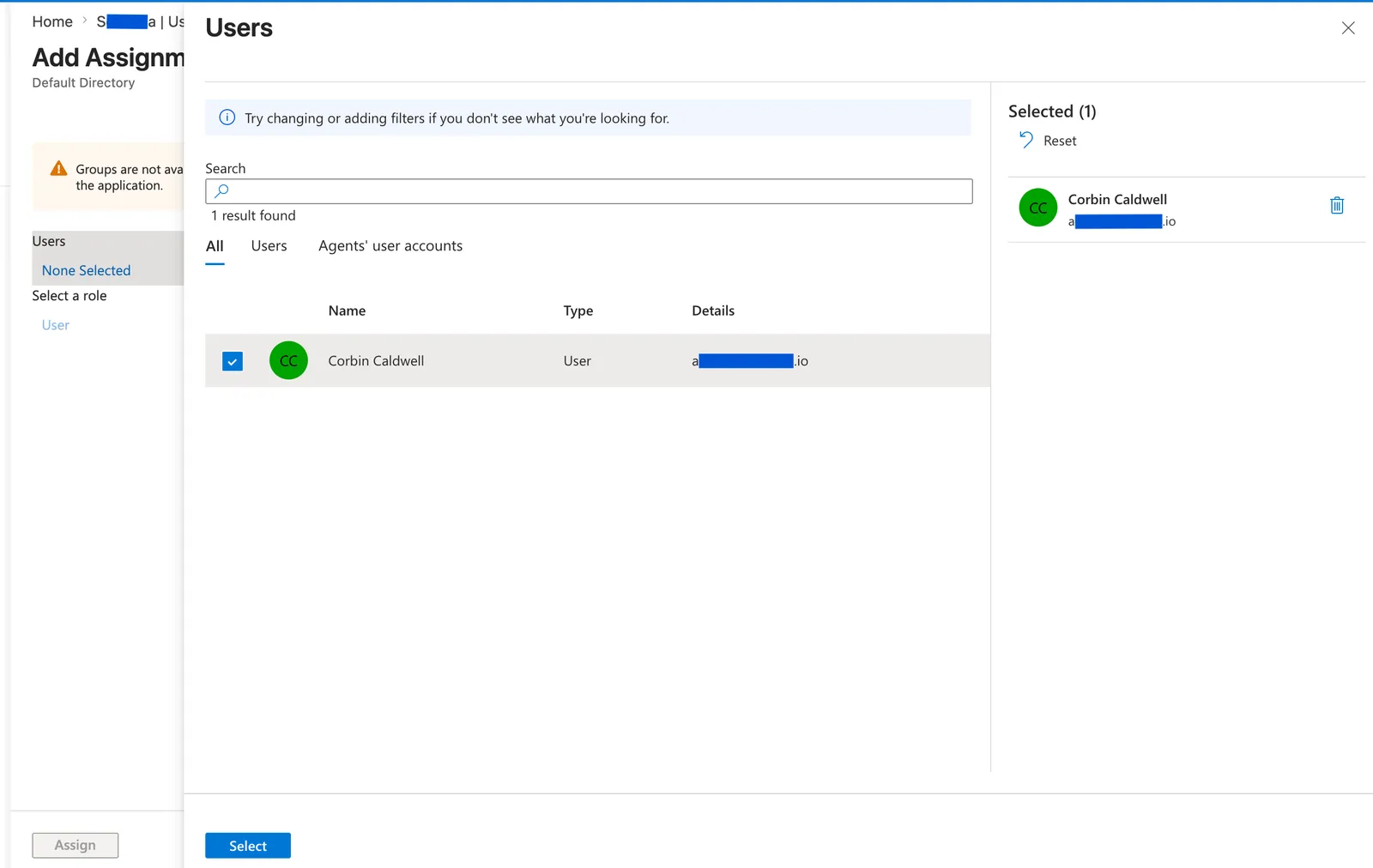Click the blue Select button
The width and height of the screenshot is (1373, 868).
(x=248, y=846)
